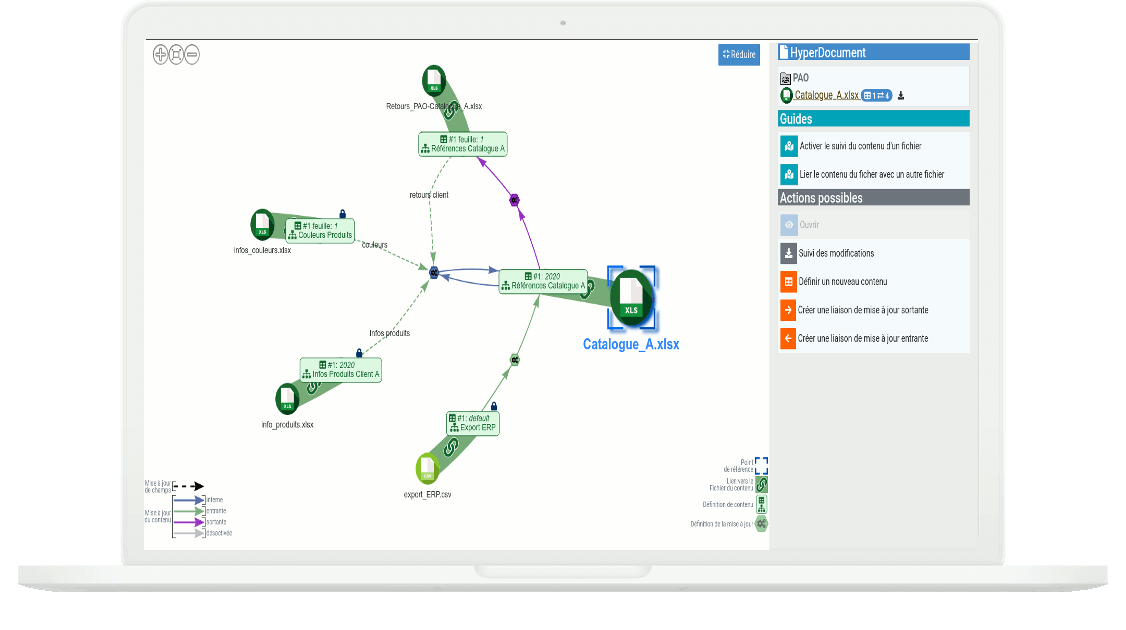This screenshot has height=630, width=1126.
Task: Select the info_produits.xlsx file icon
Action: [287, 399]
